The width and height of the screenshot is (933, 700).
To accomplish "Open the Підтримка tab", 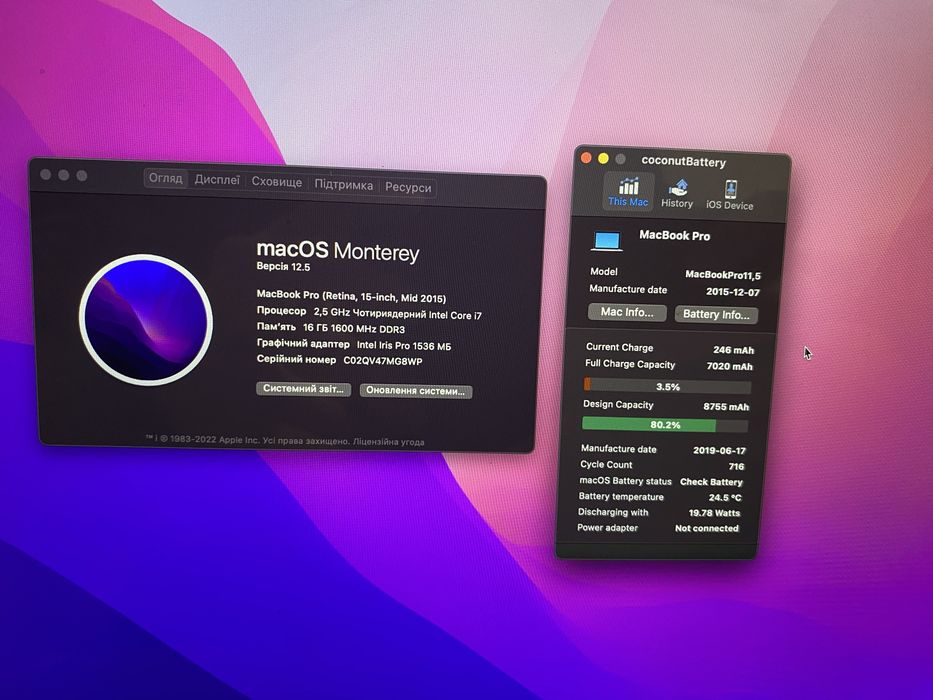I will (343, 185).
